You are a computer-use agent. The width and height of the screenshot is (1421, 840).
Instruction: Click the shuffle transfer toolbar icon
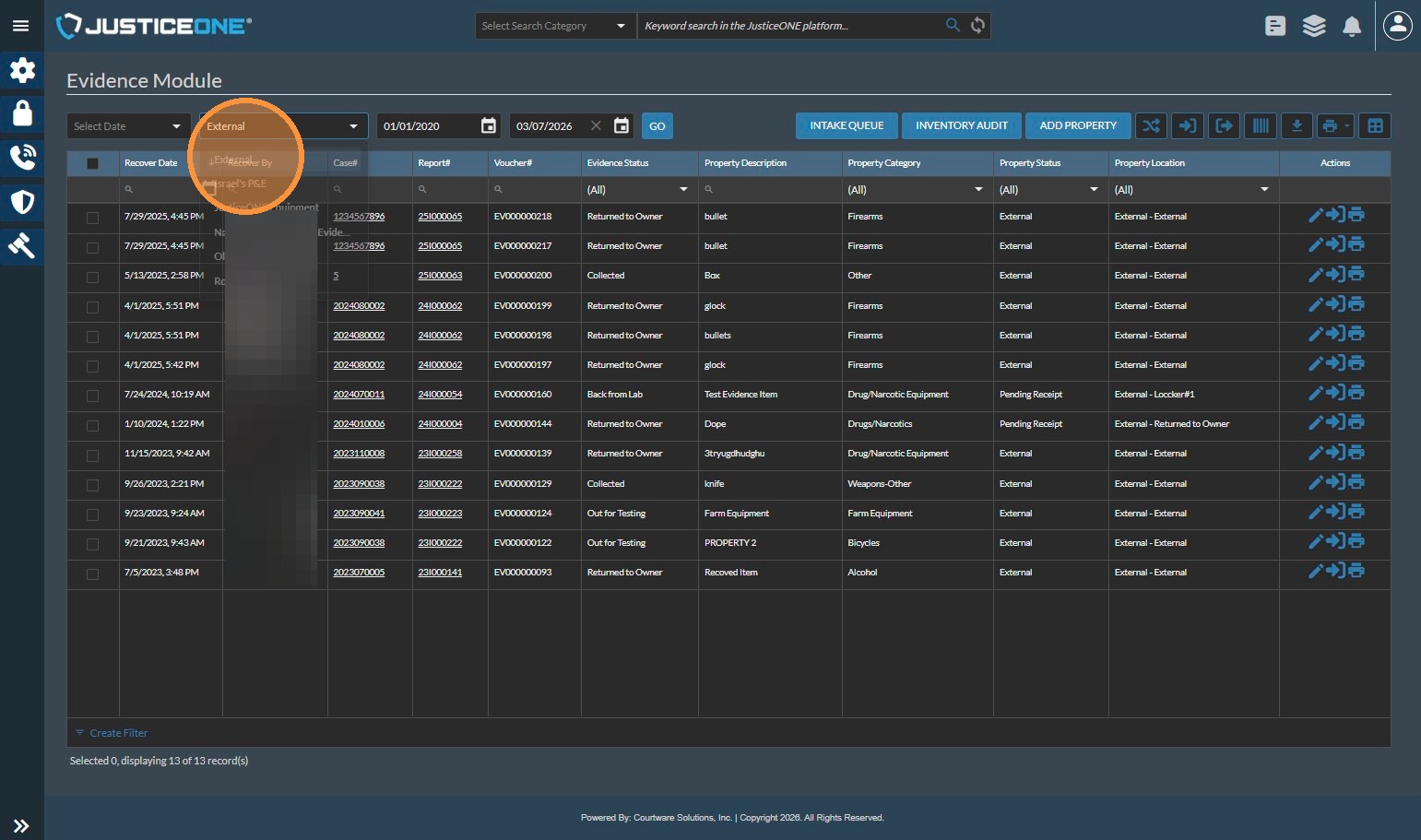[1151, 126]
